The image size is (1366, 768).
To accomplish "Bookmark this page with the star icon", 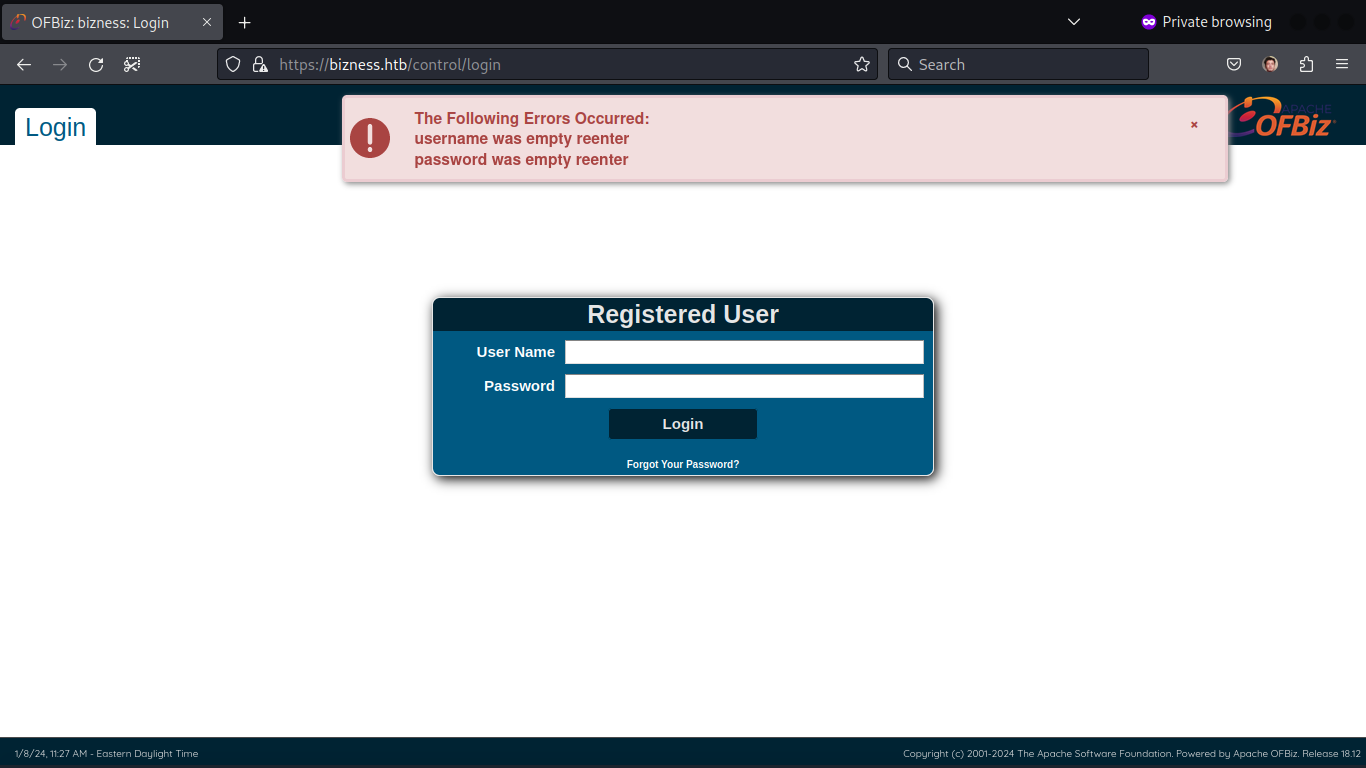I will (862, 65).
